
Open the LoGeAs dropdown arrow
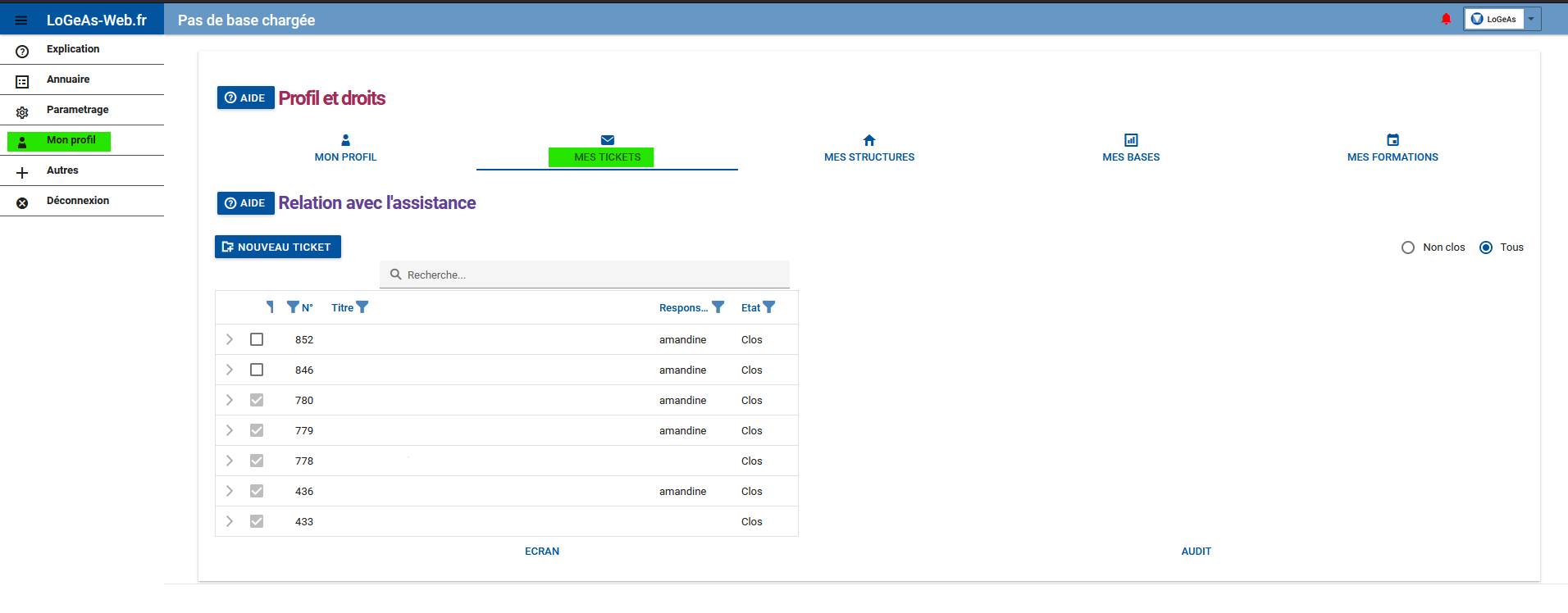click(x=1531, y=19)
